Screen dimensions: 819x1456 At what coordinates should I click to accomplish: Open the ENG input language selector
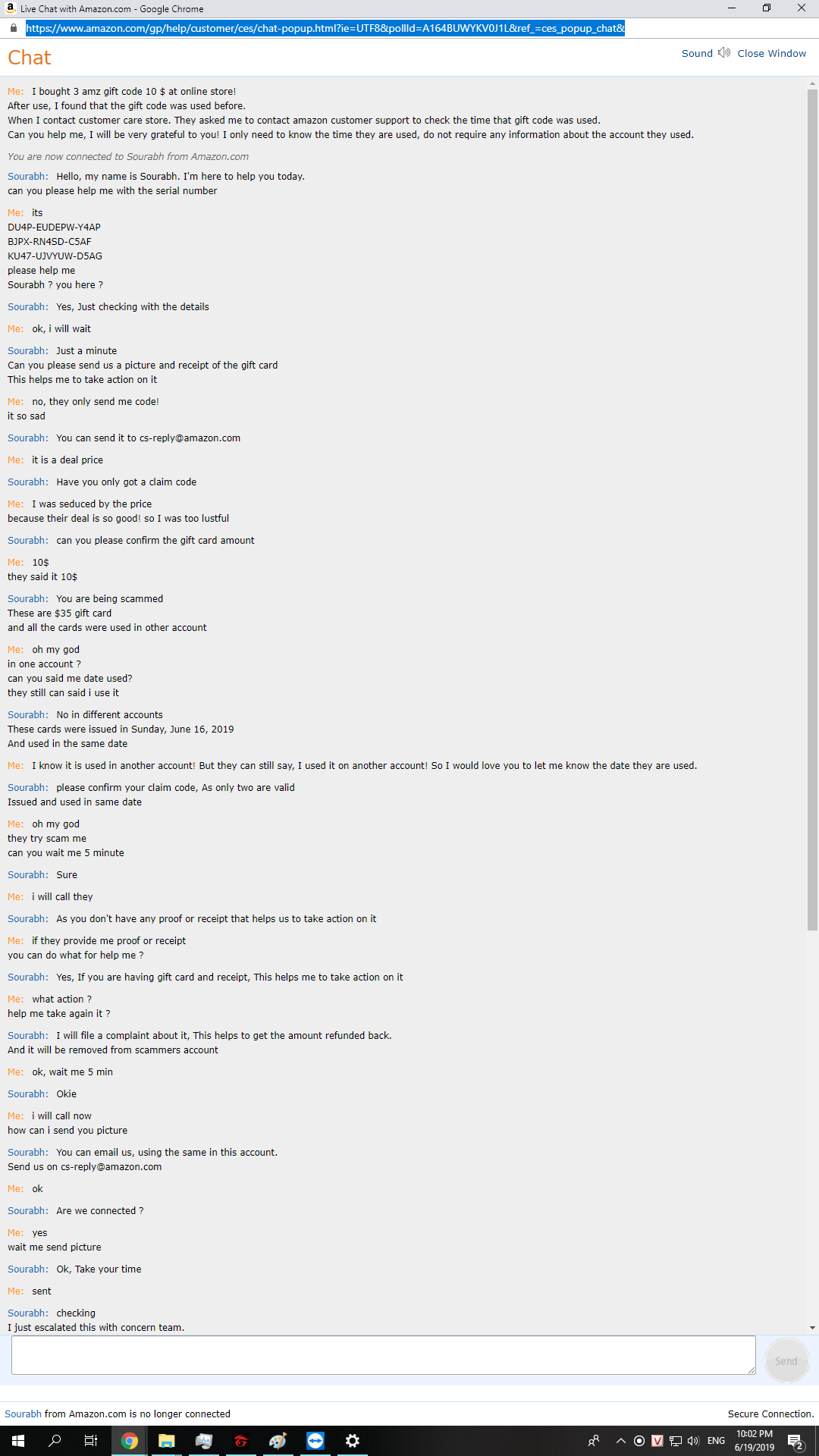[x=716, y=1441]
